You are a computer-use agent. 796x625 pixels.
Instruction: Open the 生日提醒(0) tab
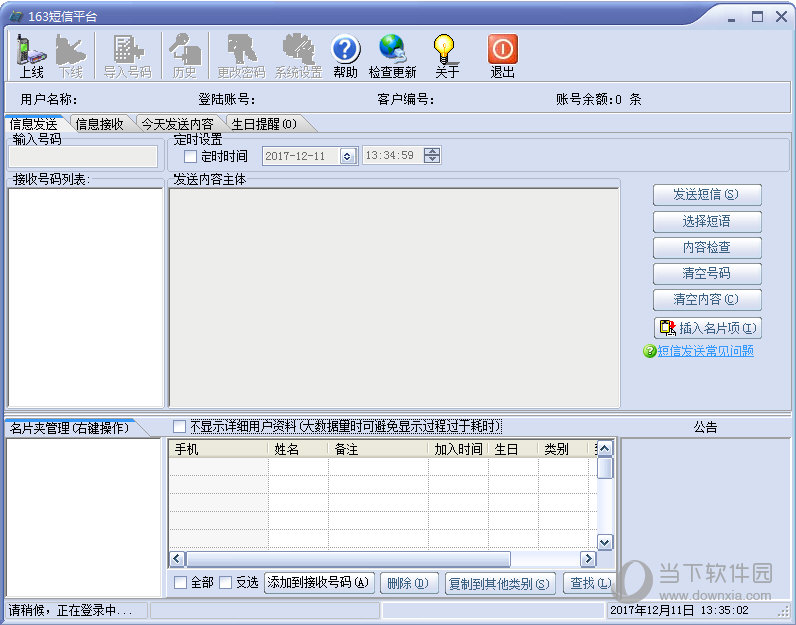tap(264, 124)
